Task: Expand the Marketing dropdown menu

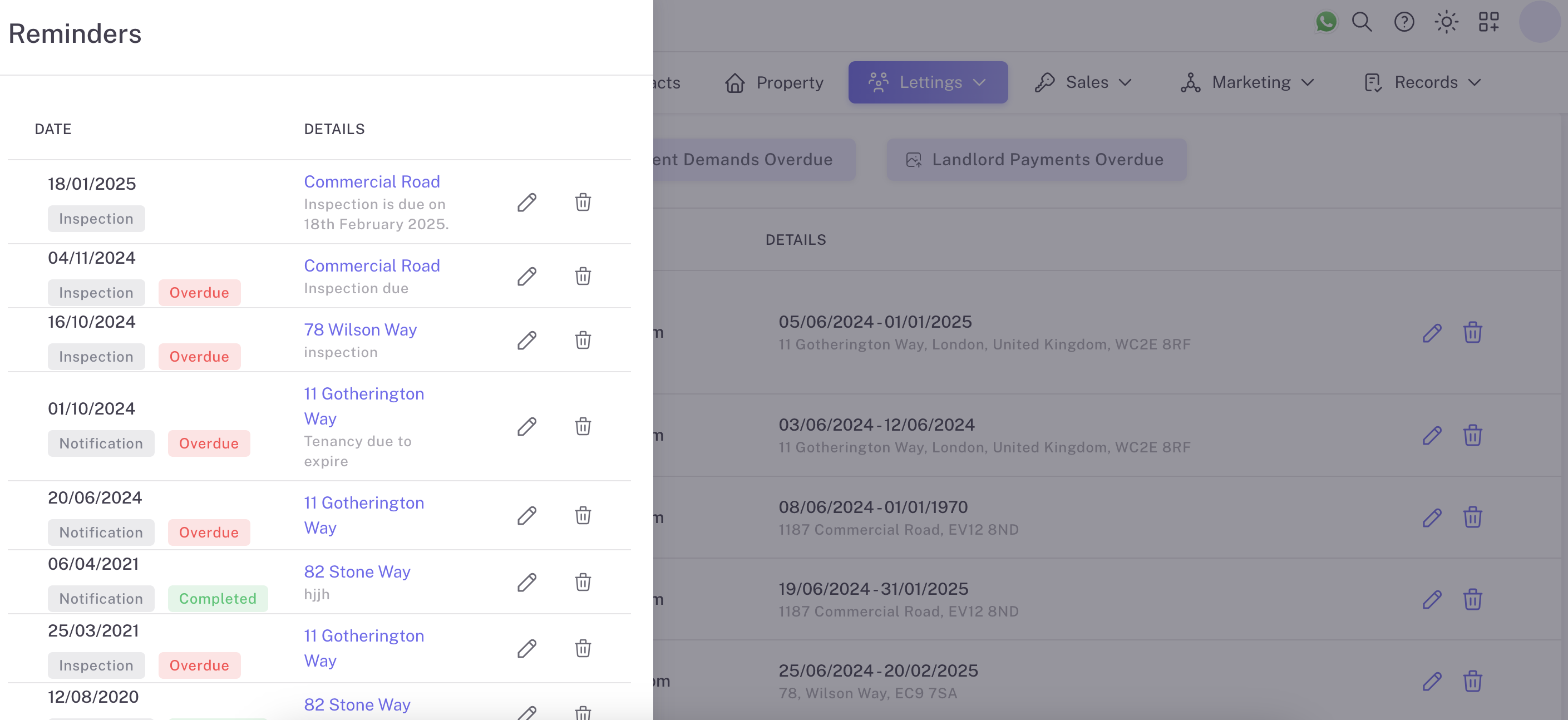Action: (1247, 82)
